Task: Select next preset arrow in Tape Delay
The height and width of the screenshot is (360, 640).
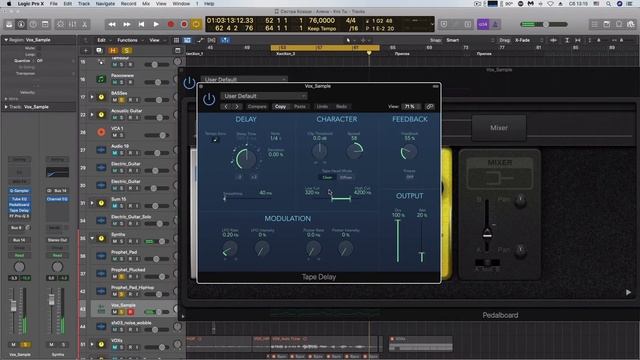Action: [237, 107]
